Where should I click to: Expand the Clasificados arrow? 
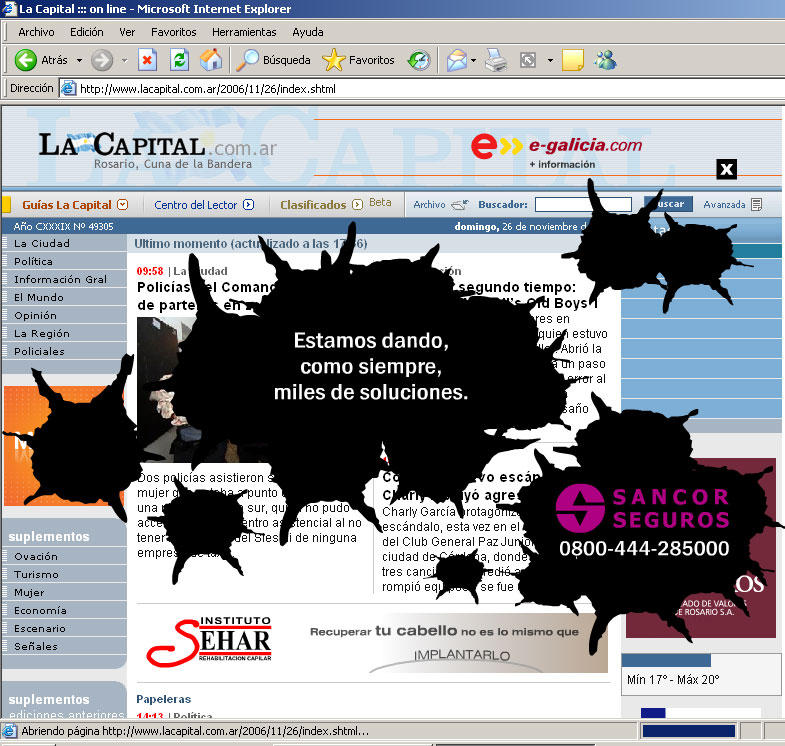[x=357, y=204]
